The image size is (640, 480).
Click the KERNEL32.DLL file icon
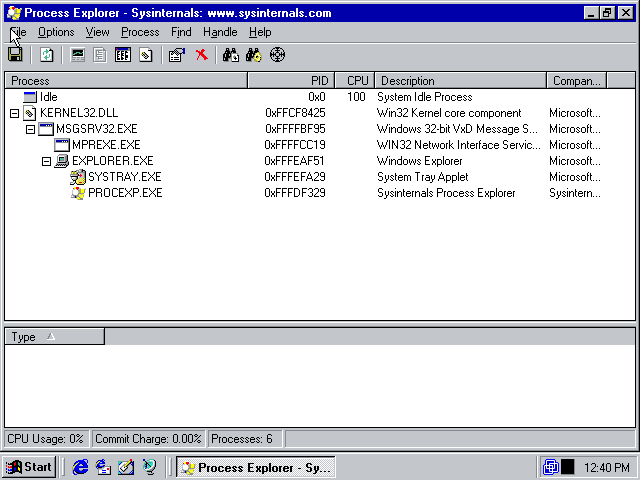point(29,113)
